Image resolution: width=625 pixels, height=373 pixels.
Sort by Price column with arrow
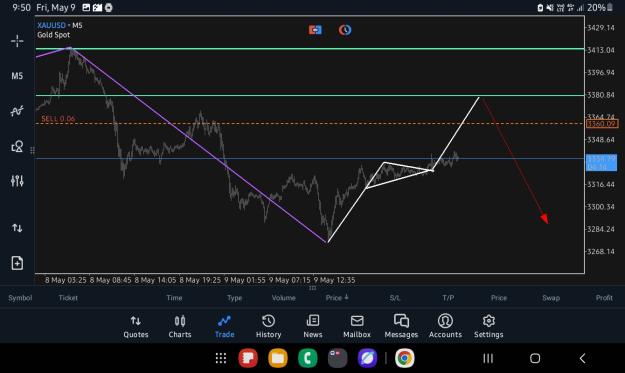(337, 298)
